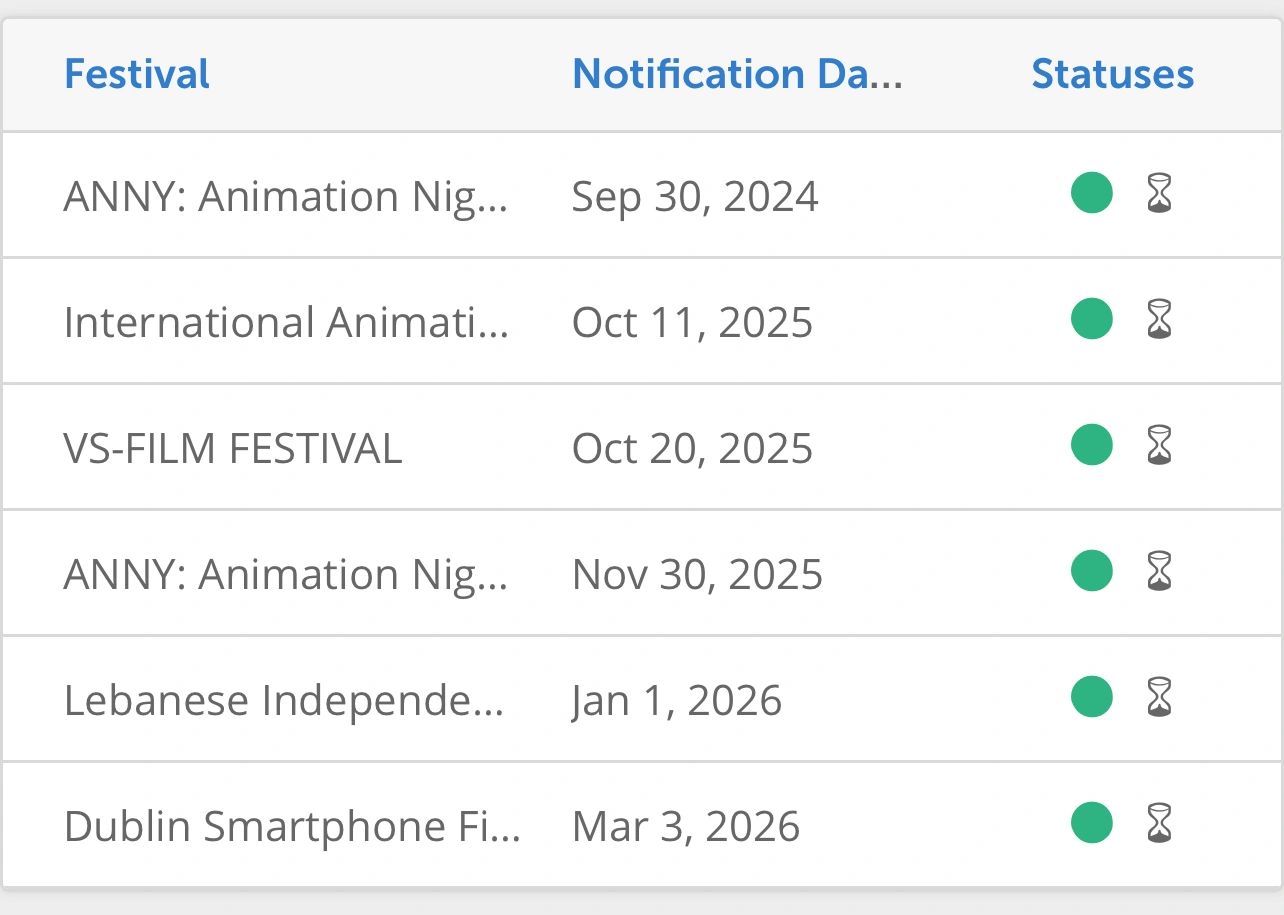This screenshot has width=1284, height=915.
Task: Click hourglass icon in Dublin Smartphone row
Action: pyautogui.click(x=1158, y=823)
